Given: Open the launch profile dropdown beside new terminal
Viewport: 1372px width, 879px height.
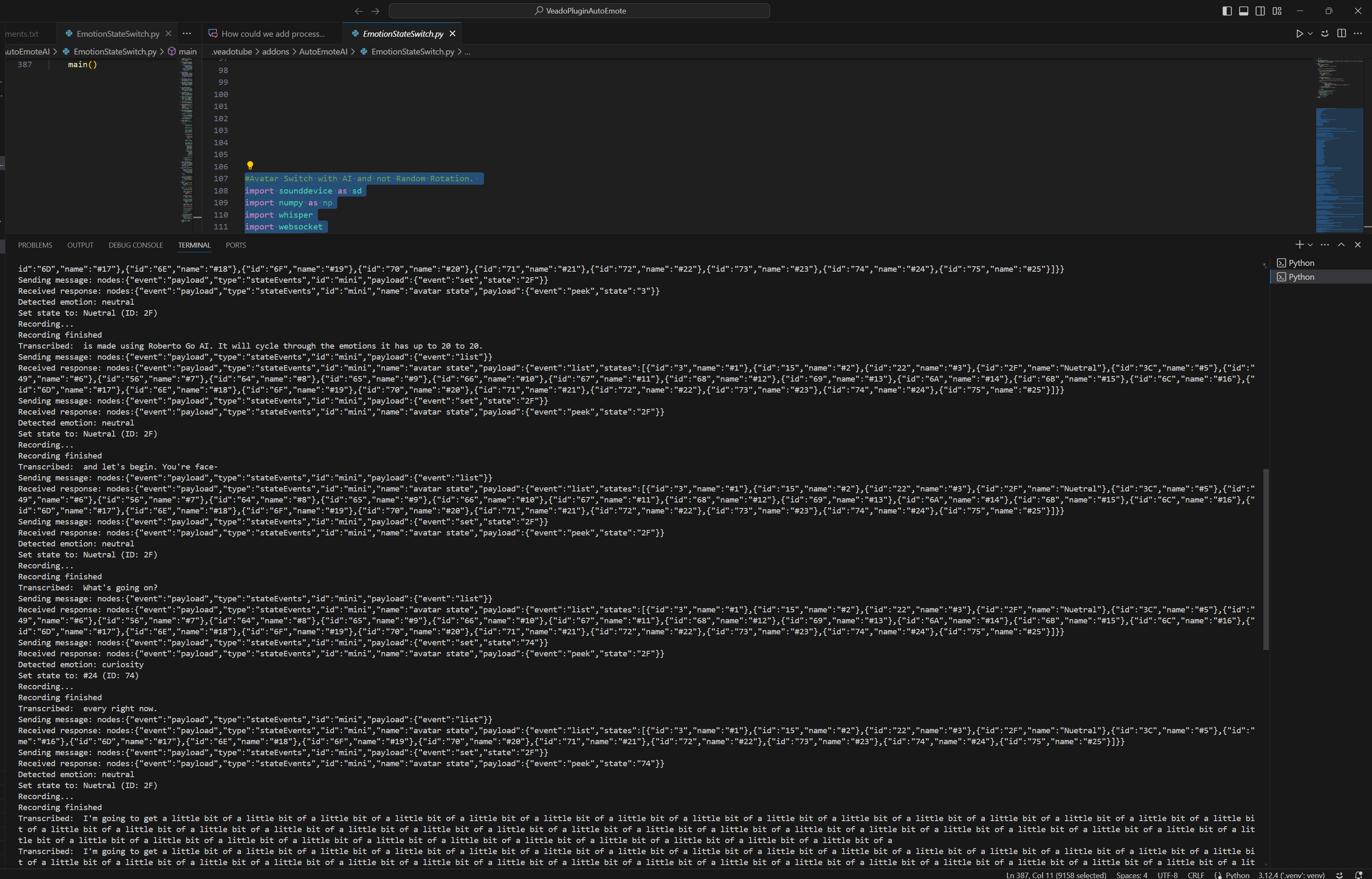Looking at the screenshot, I should [1310, 245].
